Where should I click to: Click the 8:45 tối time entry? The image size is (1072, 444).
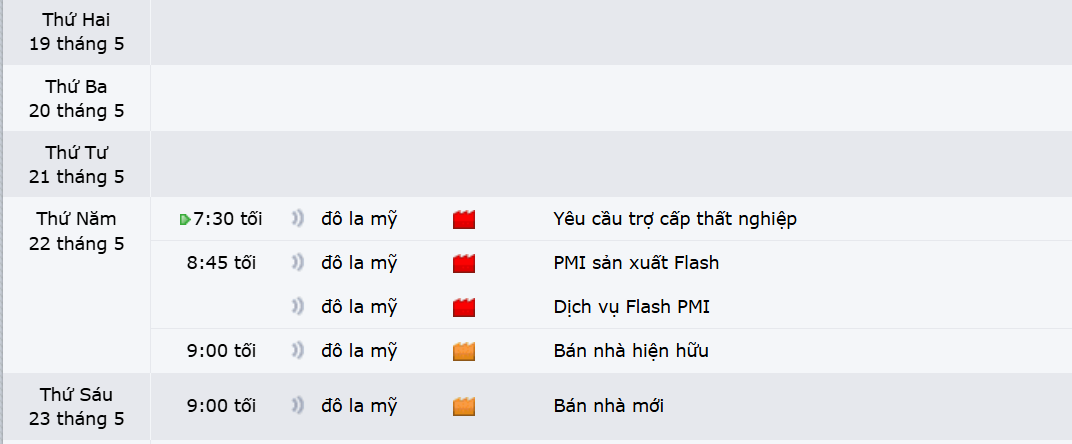[222, 263]
